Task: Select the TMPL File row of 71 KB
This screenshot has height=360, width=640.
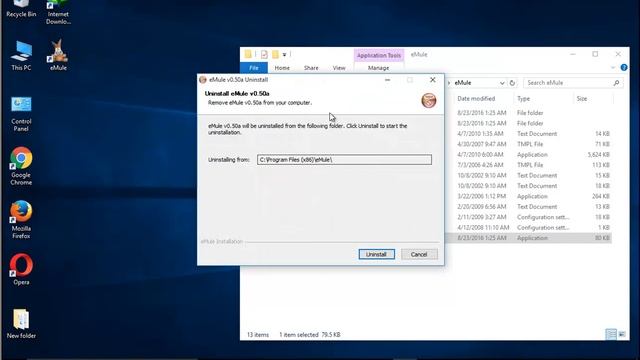Action: click(529, 144)
